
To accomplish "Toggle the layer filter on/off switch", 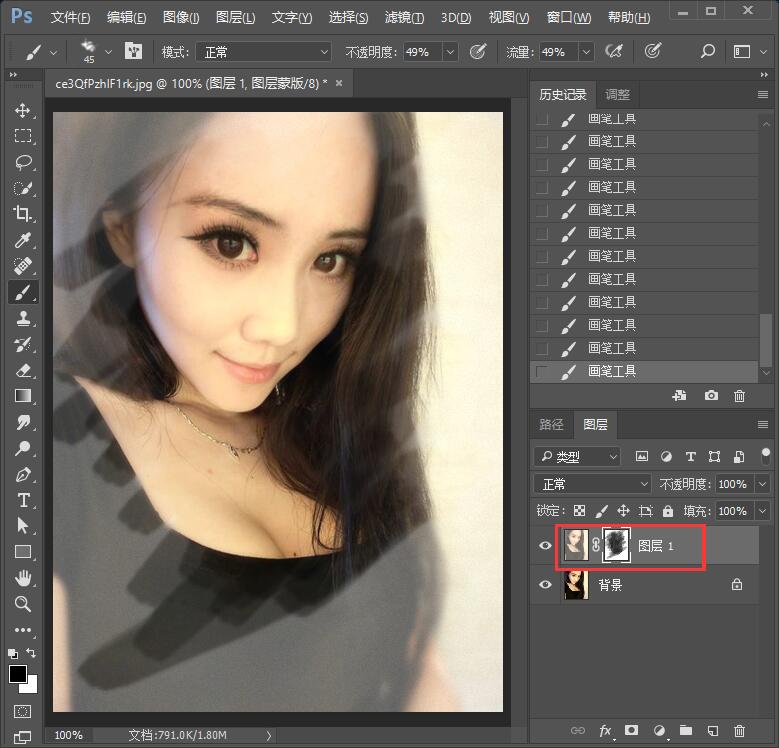I will click(x=766, y=456).
